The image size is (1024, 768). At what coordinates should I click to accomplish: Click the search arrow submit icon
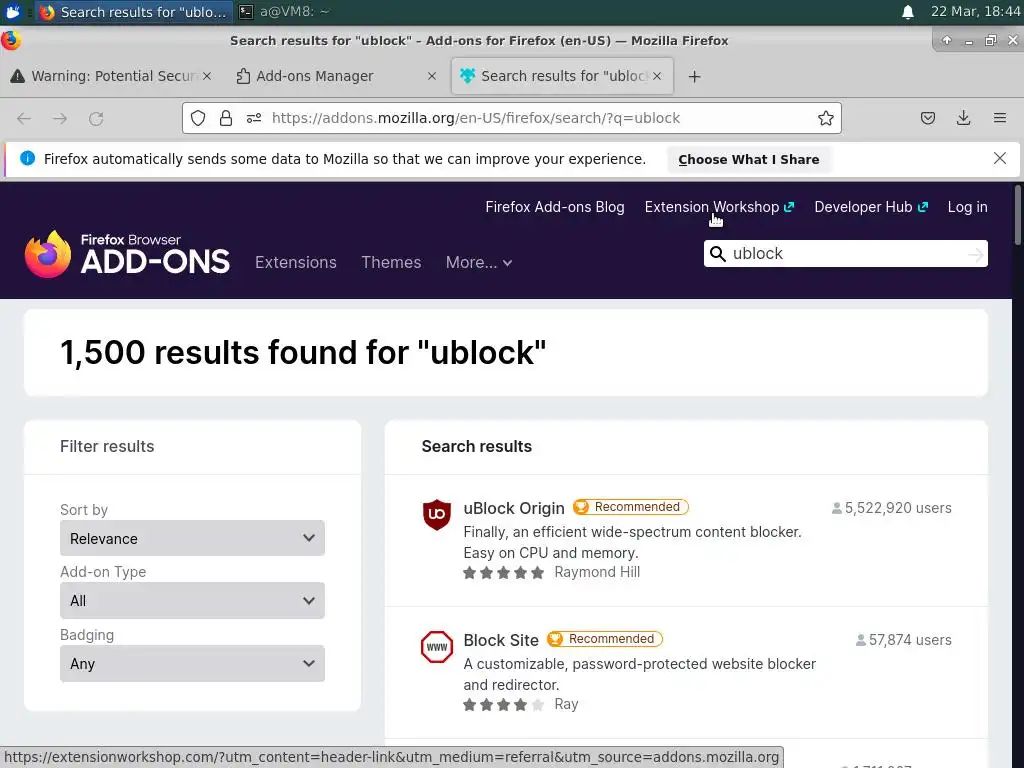tap(976, 254)
